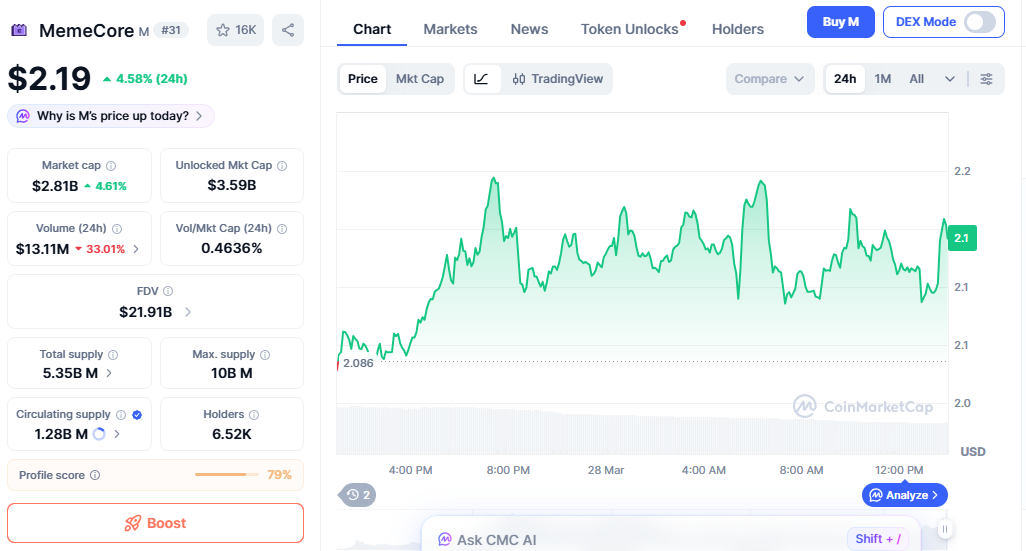Open chart settings sliders icon

[x=986, y=79]
